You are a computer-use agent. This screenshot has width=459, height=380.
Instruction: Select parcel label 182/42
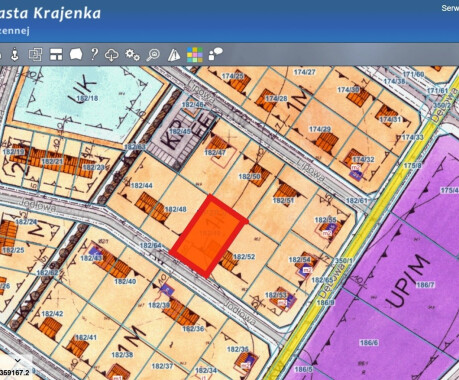tap(52, 314)
